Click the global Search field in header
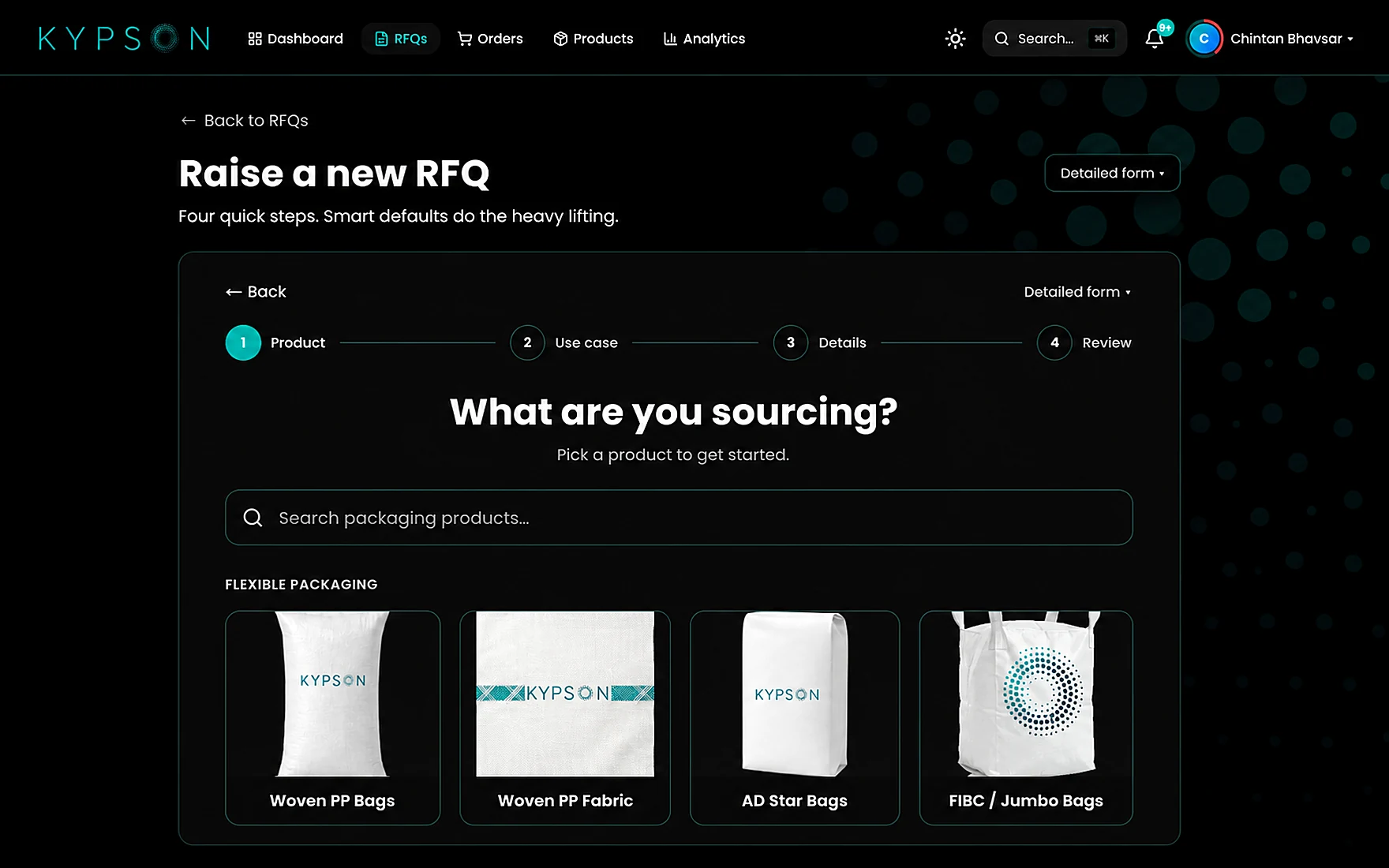 [x=1054, y=39]
